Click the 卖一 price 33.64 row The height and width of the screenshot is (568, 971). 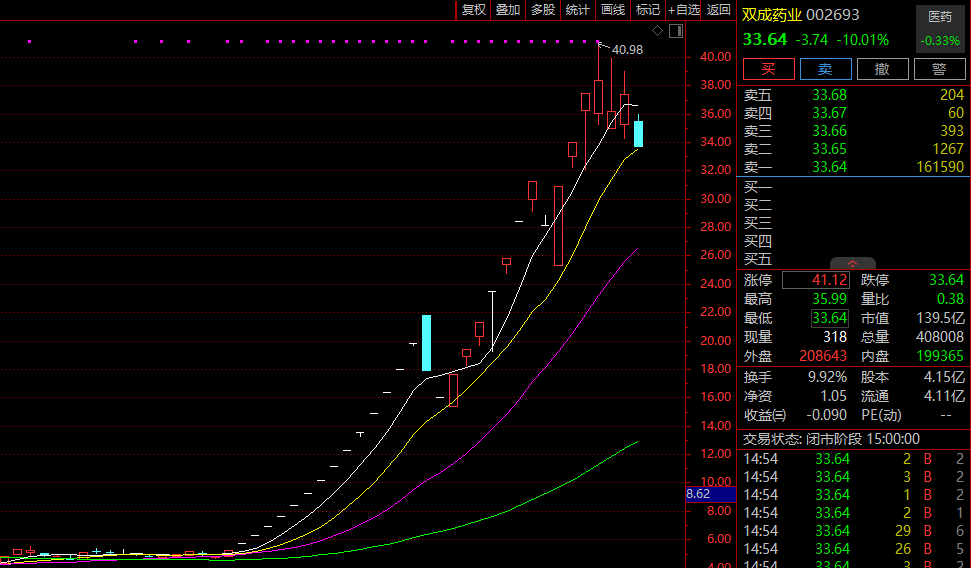829,167
